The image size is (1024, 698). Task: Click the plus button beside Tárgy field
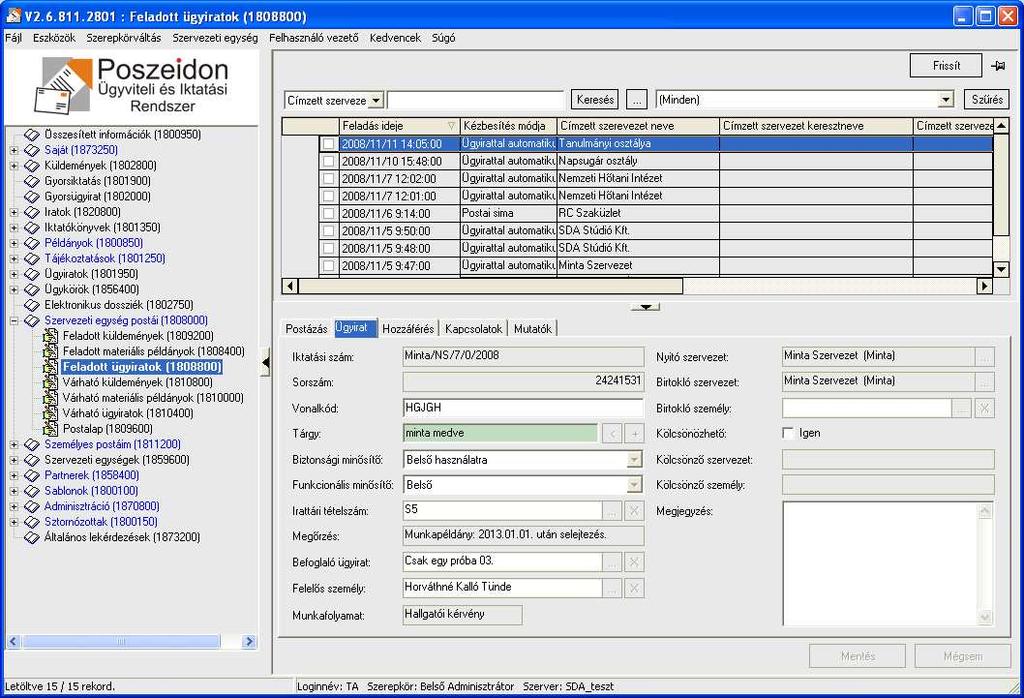point(634,433)
